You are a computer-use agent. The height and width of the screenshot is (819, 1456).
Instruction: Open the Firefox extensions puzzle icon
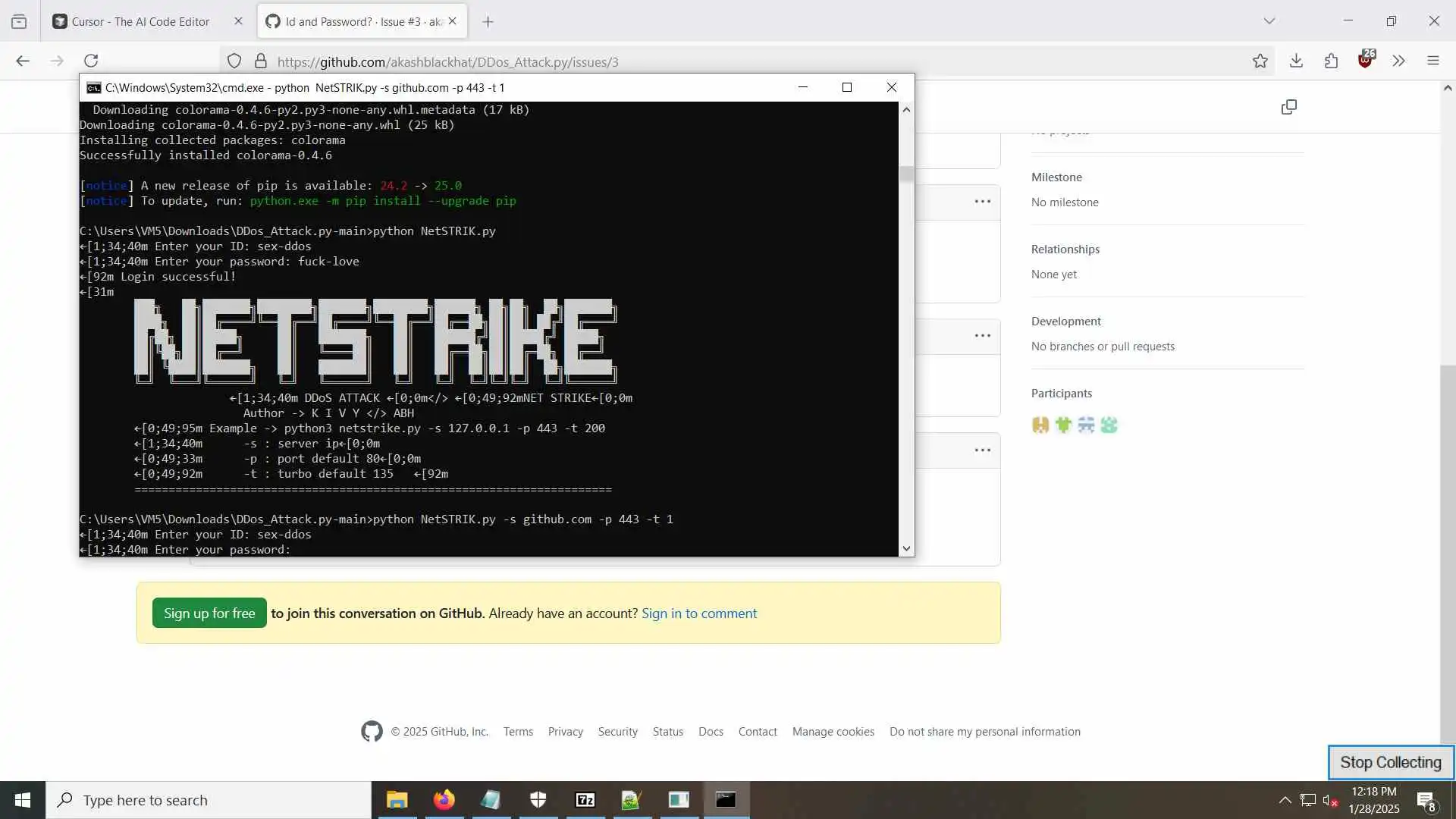point(1331,61)
